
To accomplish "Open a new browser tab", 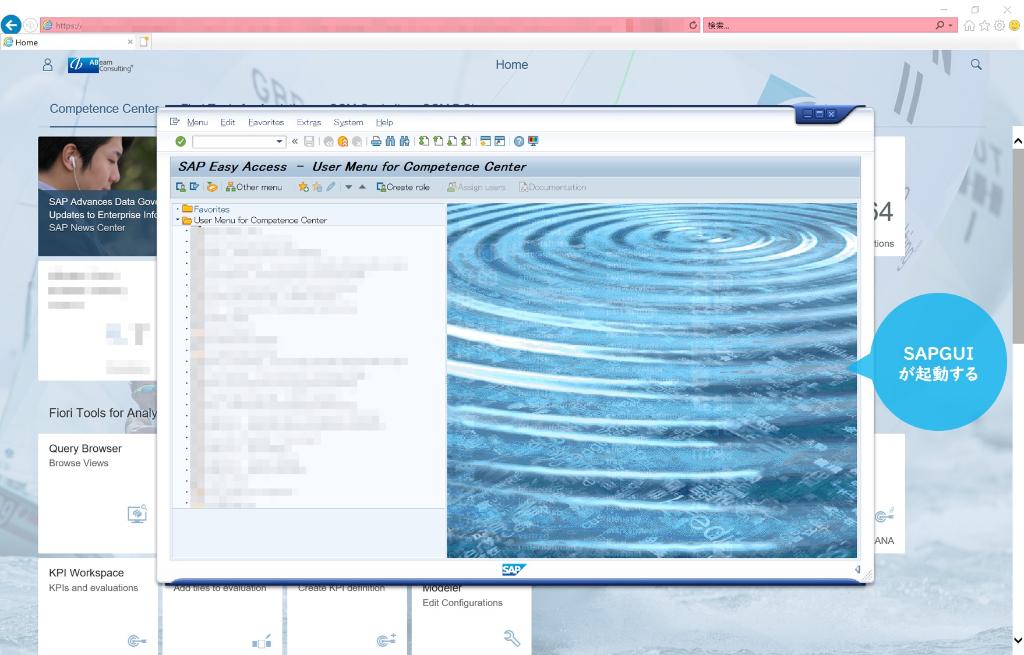I will click(144, 42).
